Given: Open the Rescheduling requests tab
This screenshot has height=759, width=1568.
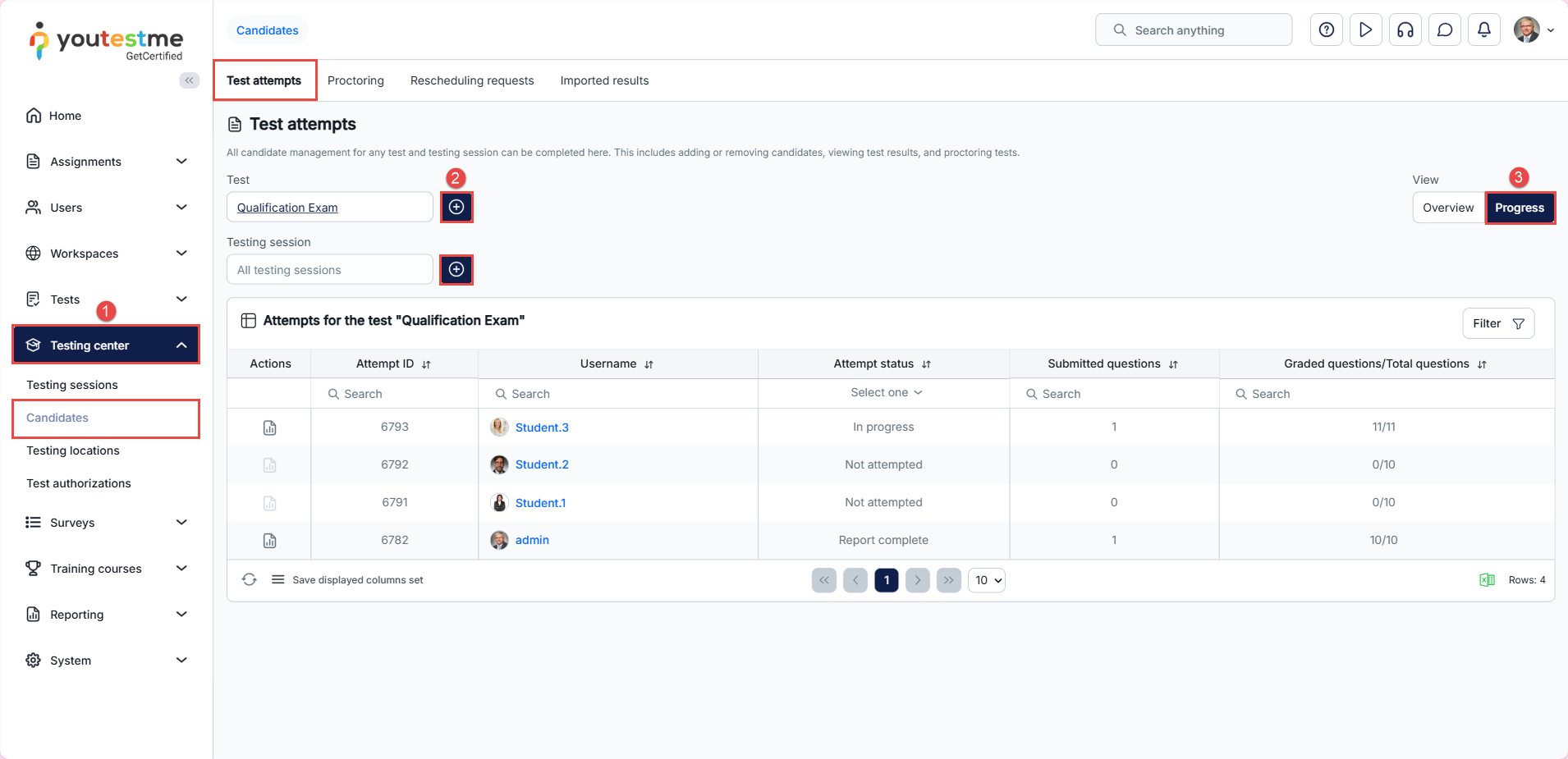Looking at the screenshot, I should tap(471, 80).
